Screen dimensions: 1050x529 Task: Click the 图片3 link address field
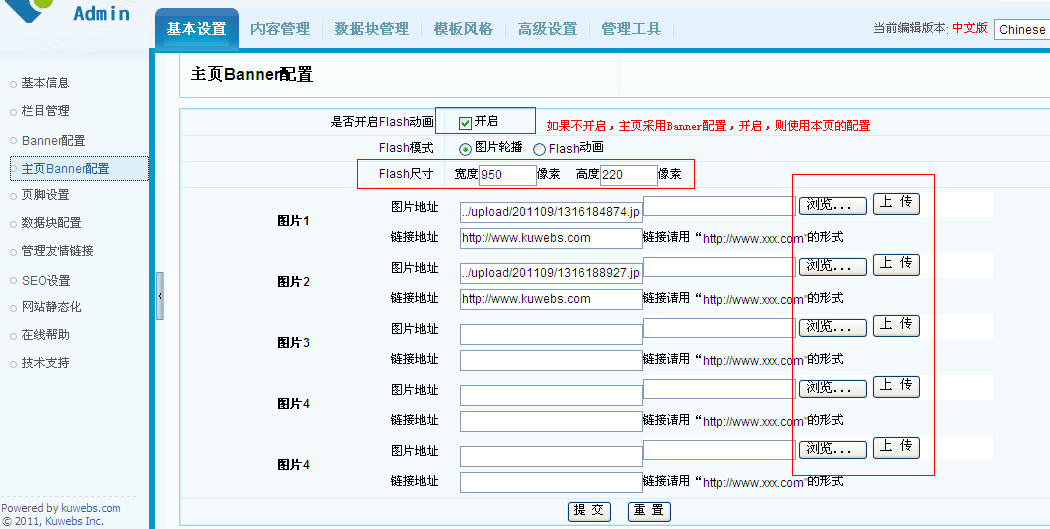(551, 360)
